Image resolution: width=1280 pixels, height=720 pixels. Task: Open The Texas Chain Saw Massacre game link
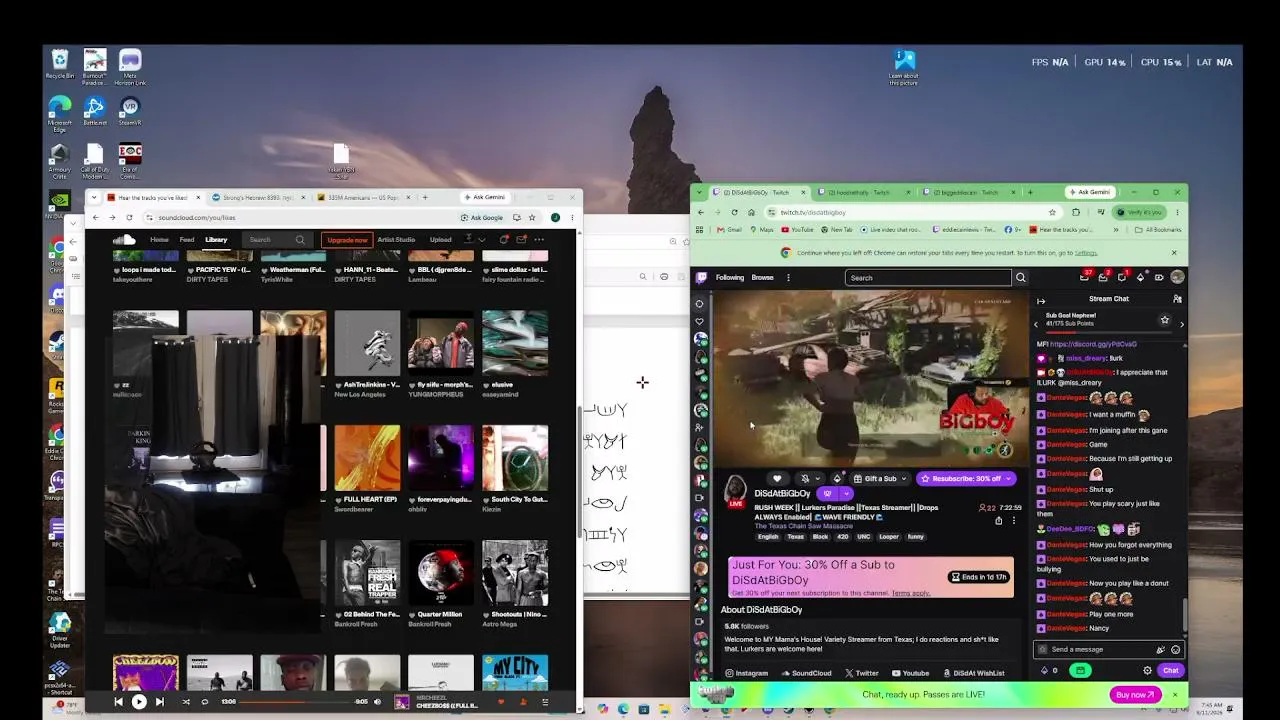coord(805,526)
